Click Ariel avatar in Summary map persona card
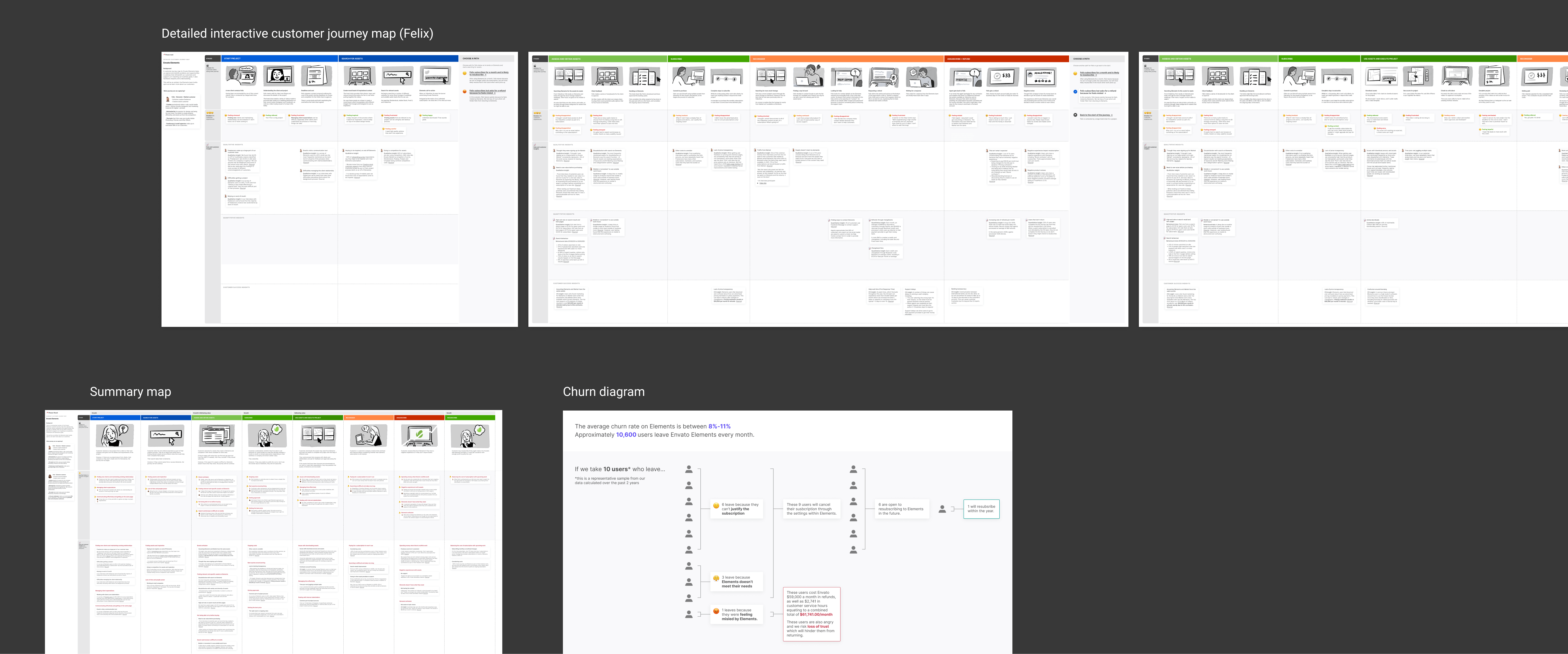Viewport: 1568px width, 654px height. [50, 477]
